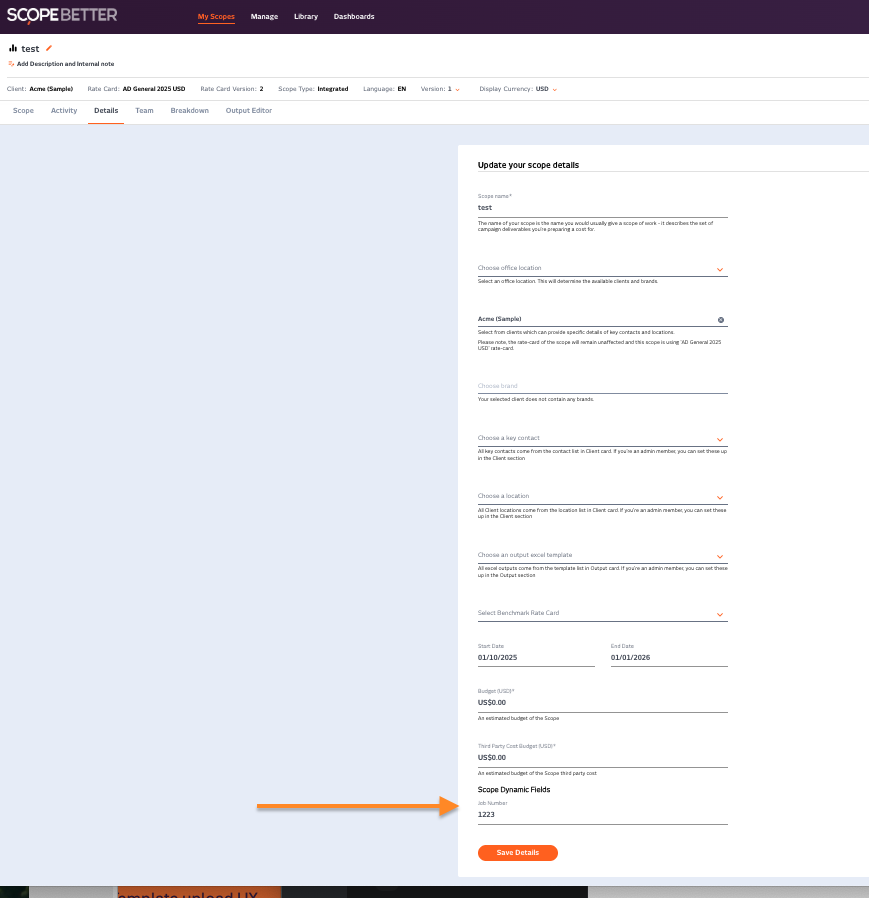Open the Manage menu
The width and height of the screenshot is (869, 898).
tap(264, 17)
